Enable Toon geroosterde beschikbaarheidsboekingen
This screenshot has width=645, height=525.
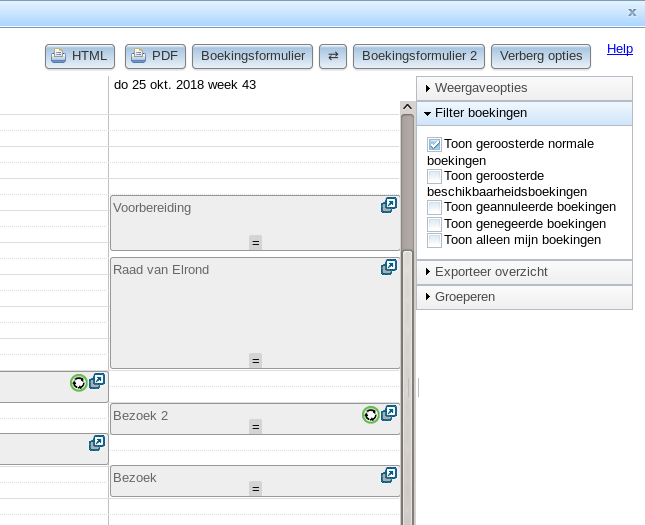tap(434, 177)
